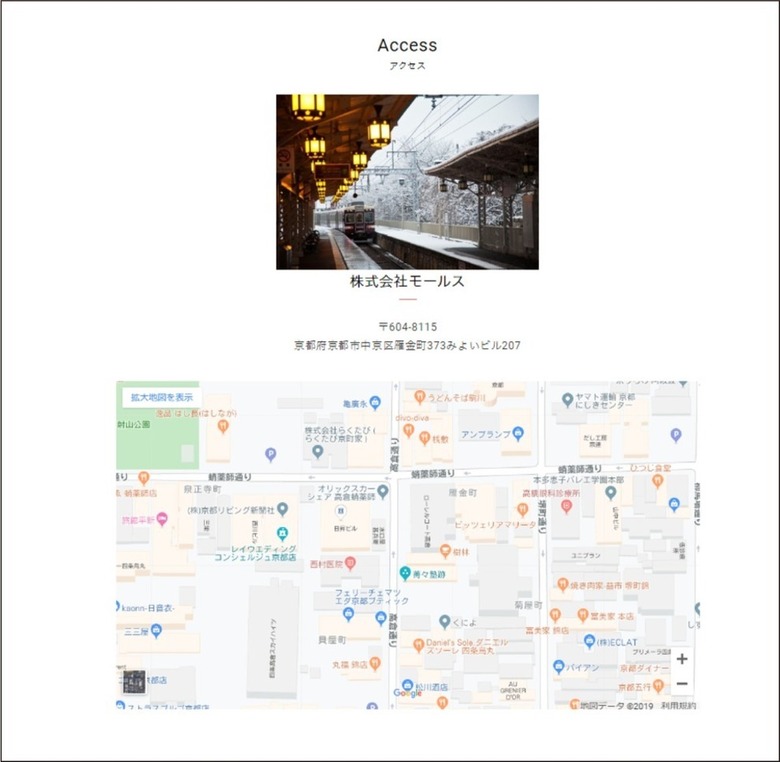
Task: Click the はしなが restaurant pin
Action: coord(223,426)
